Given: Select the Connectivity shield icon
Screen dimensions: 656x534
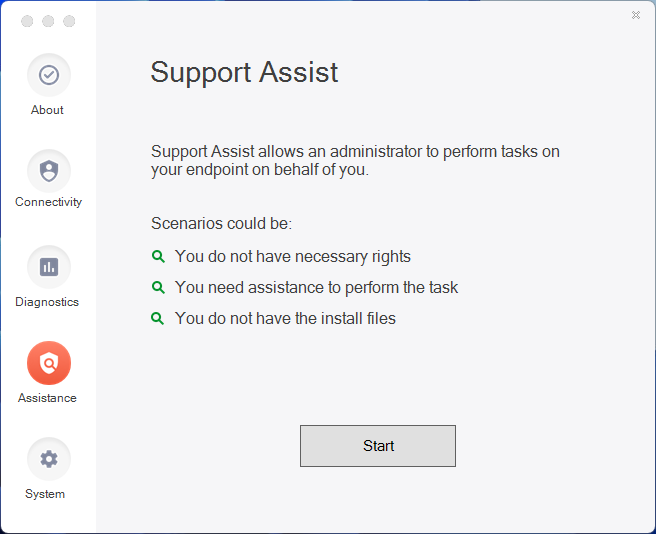Looking at the screenshot, I should click(x=49, y=171).
